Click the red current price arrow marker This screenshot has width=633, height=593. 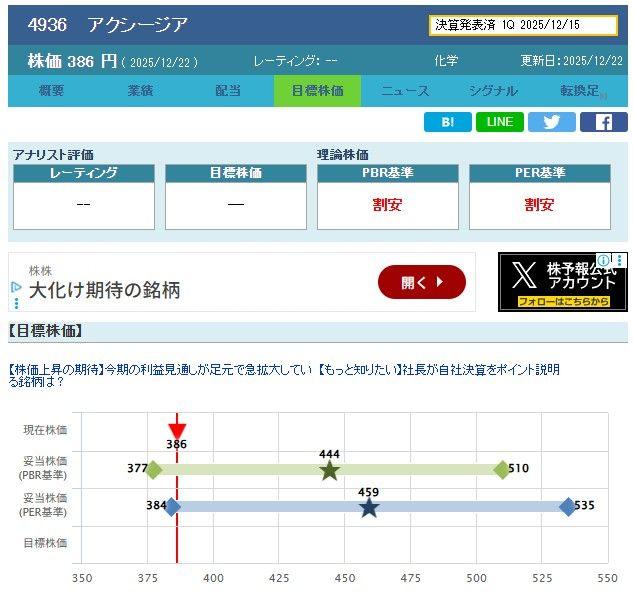point(177,431)
